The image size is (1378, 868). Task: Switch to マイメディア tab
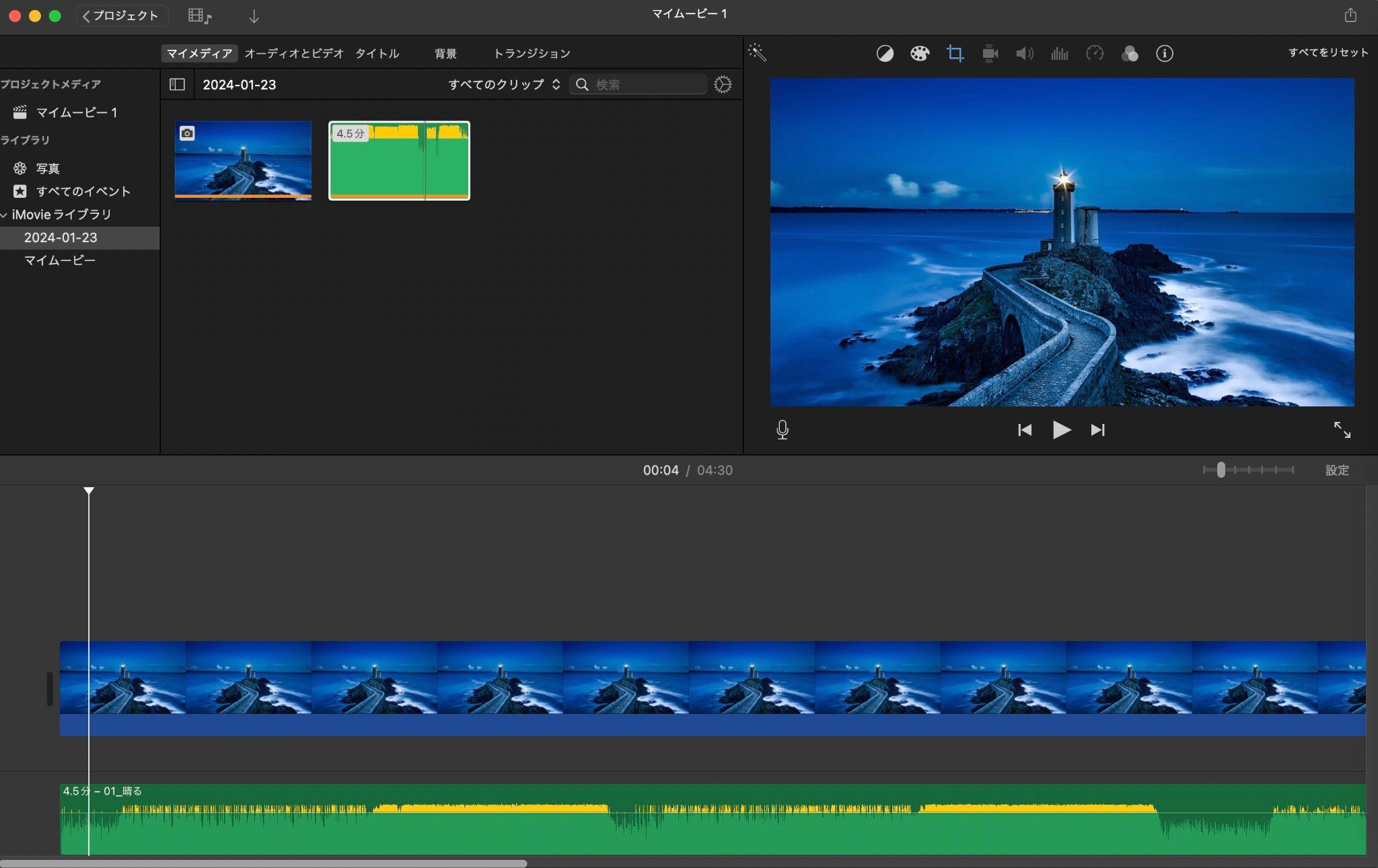point(199,53)
